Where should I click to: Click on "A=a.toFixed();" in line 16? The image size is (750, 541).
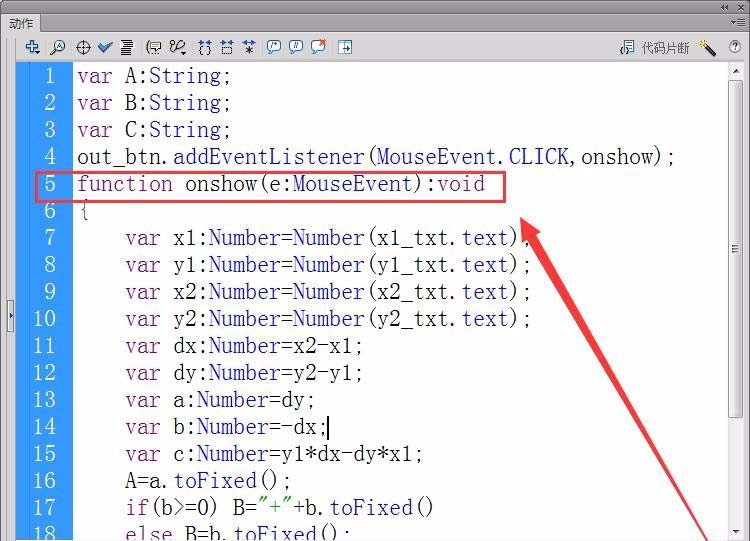tap(208, 481)
